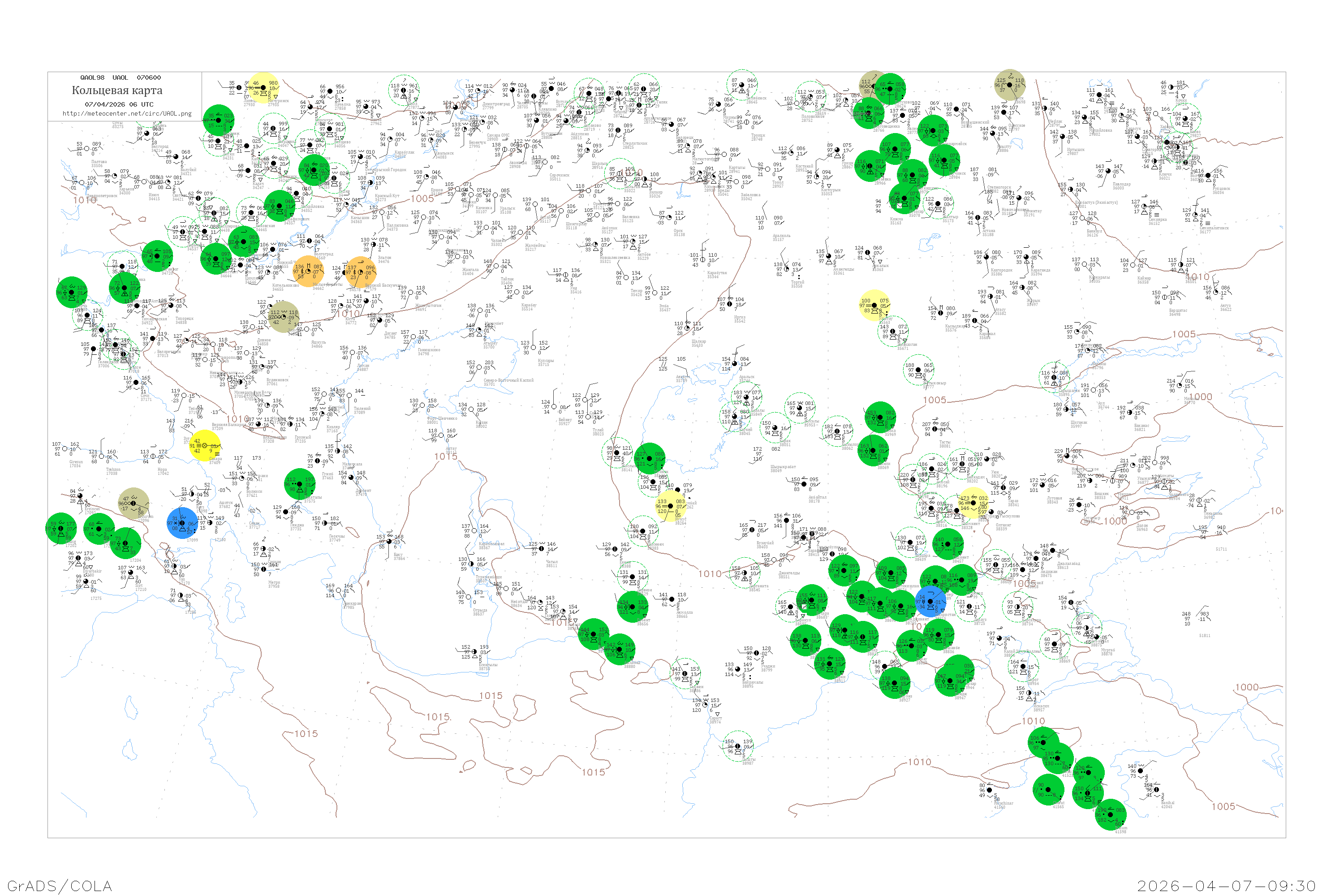The height and width of the screenshot is (896, 1344).
Task: Click the meteocenter.net UAOL.png URL
Action: 127,114
